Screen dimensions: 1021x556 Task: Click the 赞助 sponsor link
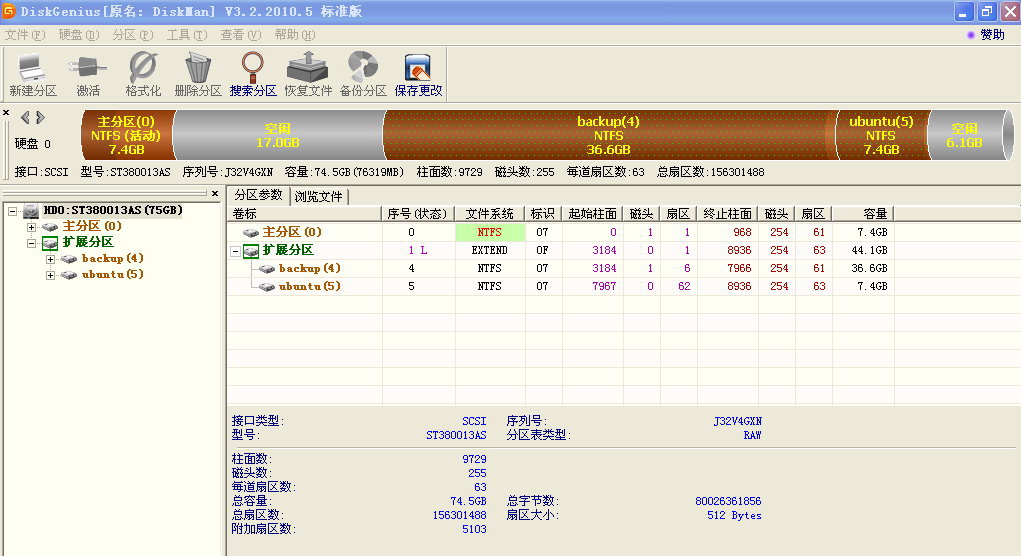992,35
